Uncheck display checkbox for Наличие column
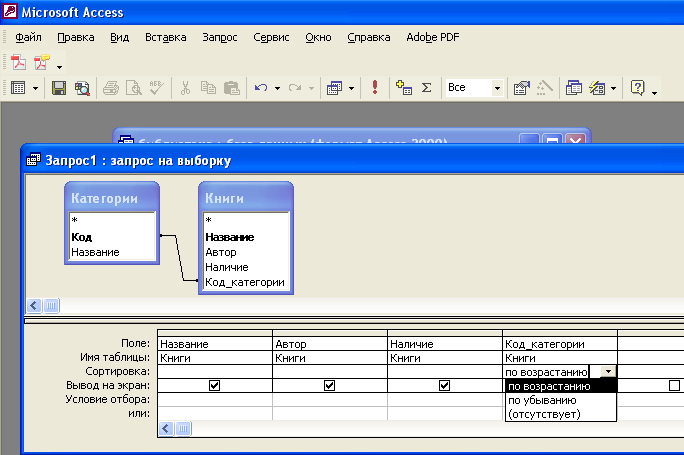The image size is (684, 455). 444,386
